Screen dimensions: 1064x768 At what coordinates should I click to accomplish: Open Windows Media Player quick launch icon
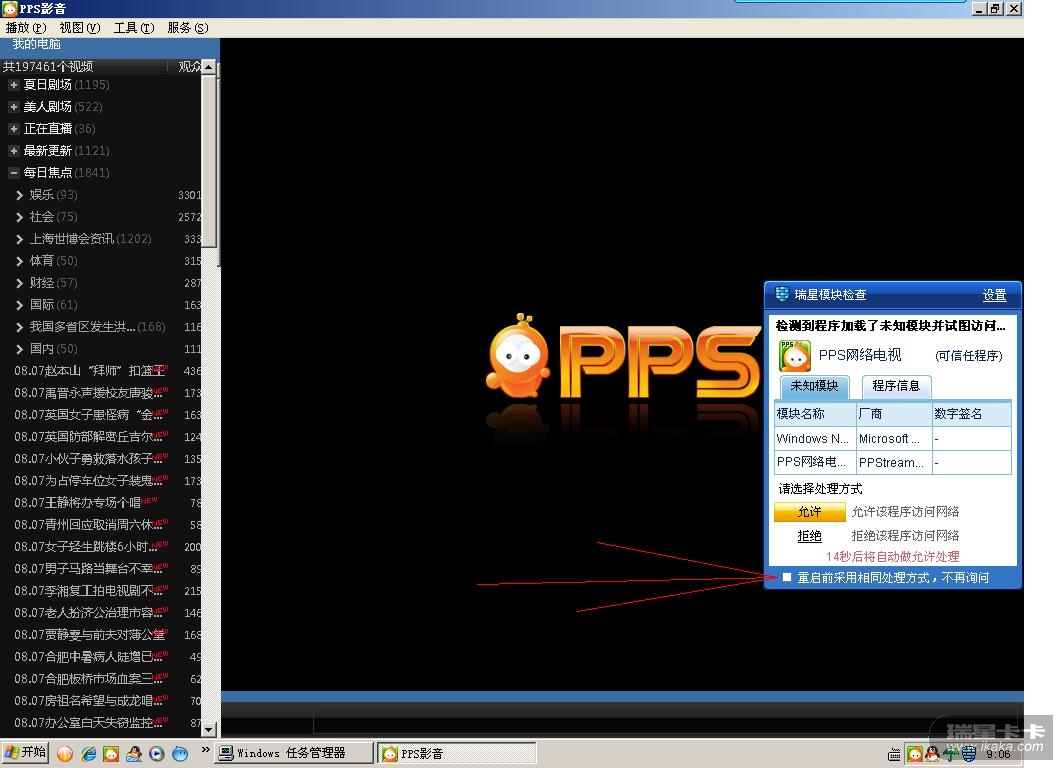(157, 753)
